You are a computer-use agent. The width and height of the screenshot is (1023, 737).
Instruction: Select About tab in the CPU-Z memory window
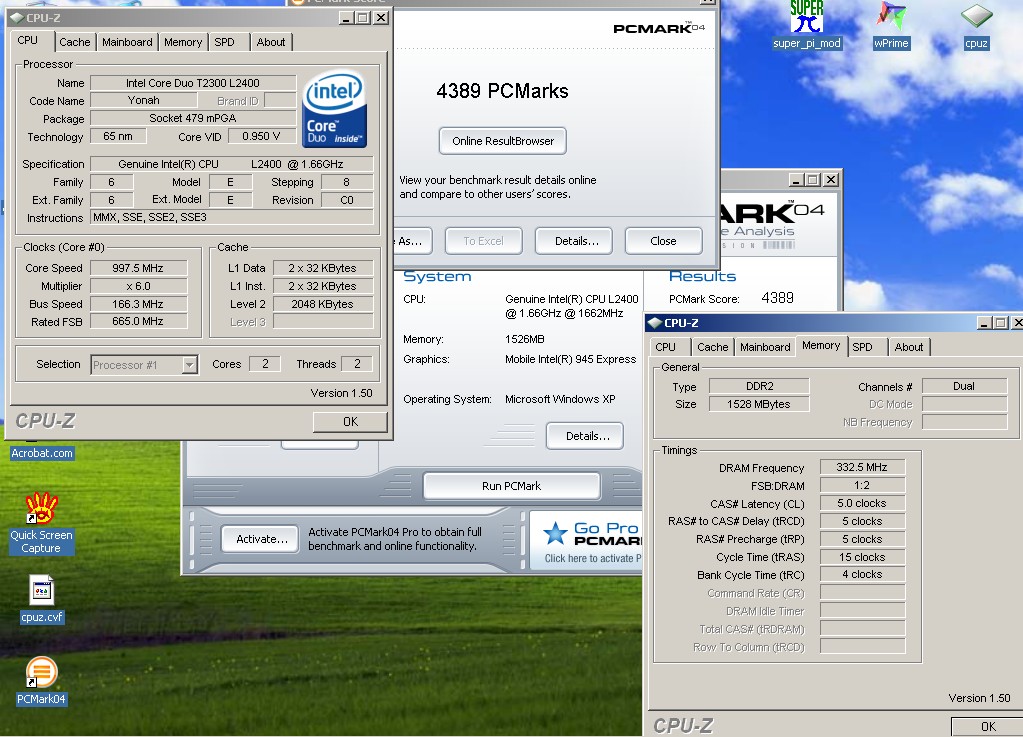909,348
